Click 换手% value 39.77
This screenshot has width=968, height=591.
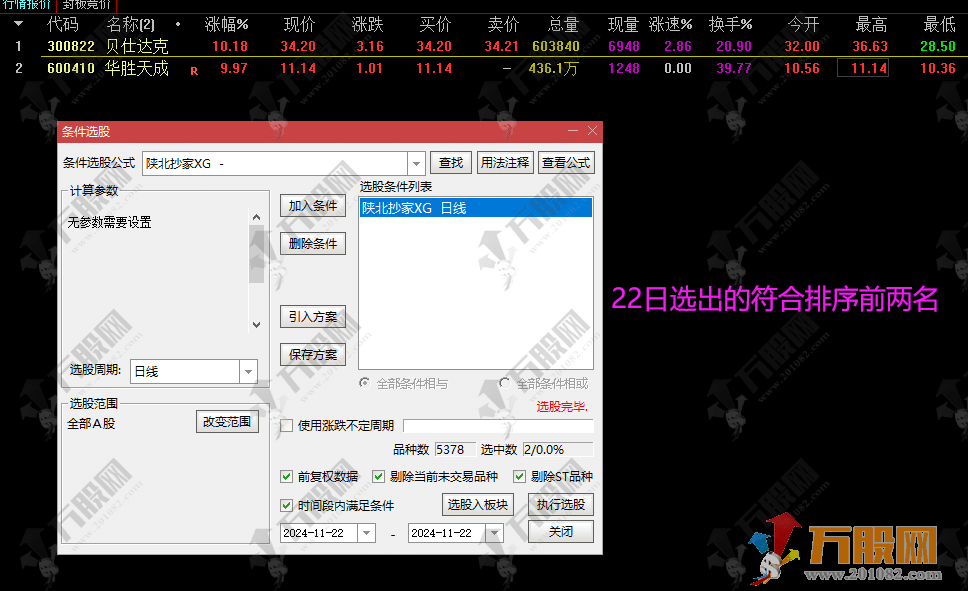[x=734, y=69]
